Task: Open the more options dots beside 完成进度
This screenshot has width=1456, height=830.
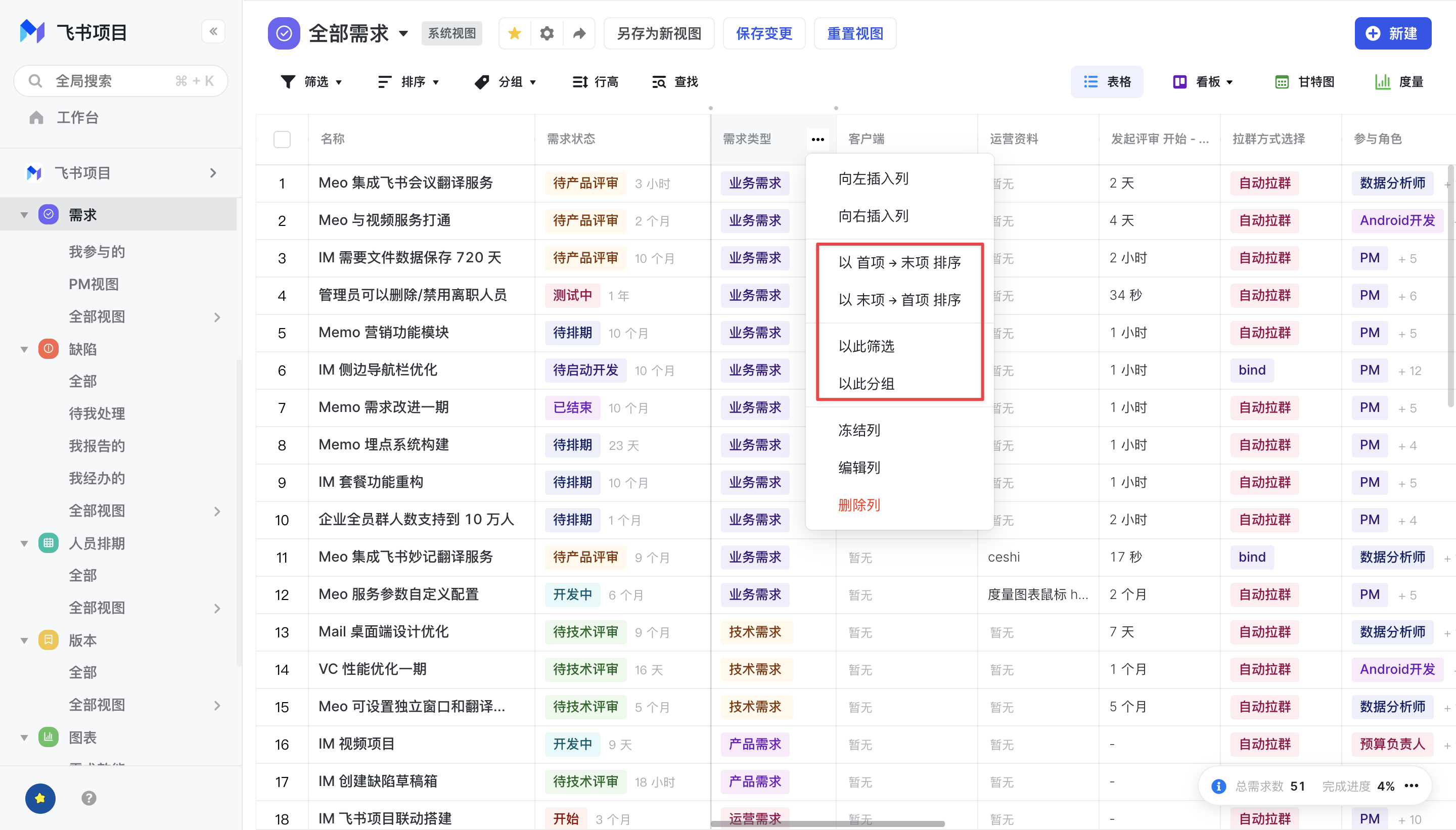Action: 1412,786
